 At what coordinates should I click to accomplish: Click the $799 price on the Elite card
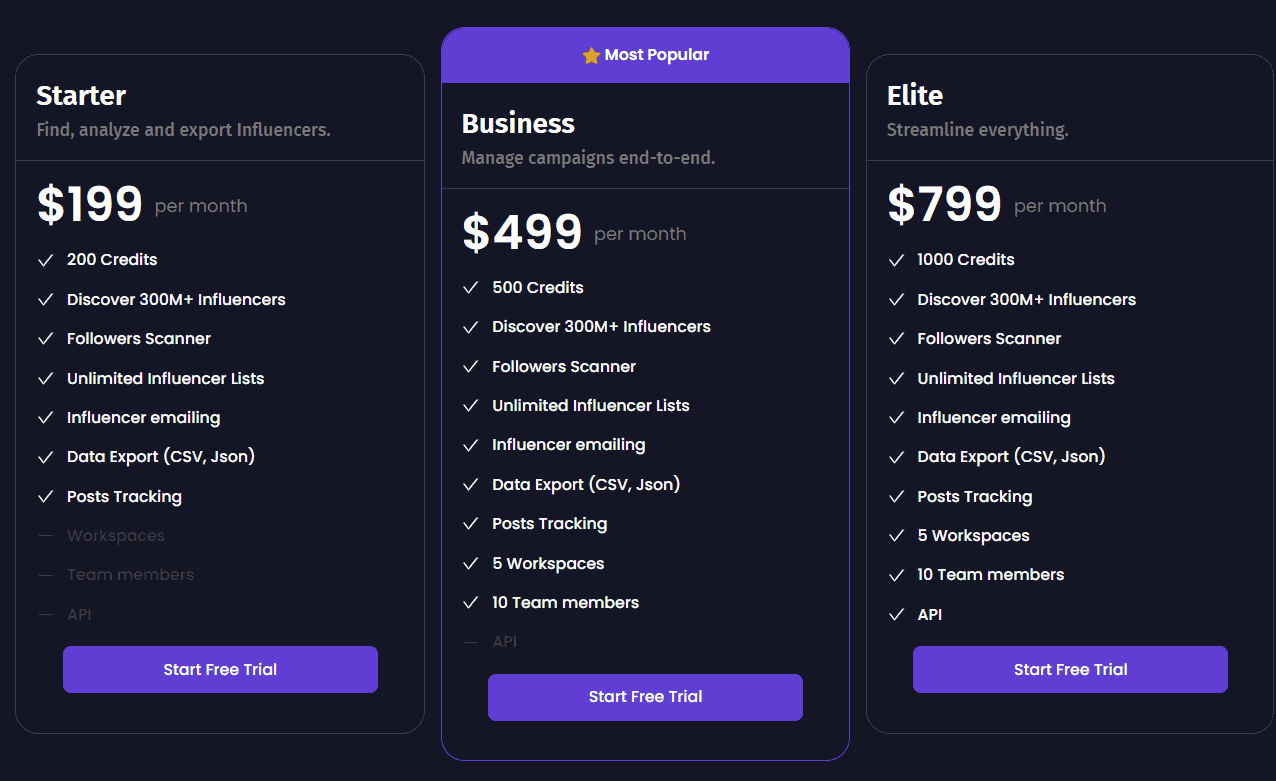click(x=943, y=203)
